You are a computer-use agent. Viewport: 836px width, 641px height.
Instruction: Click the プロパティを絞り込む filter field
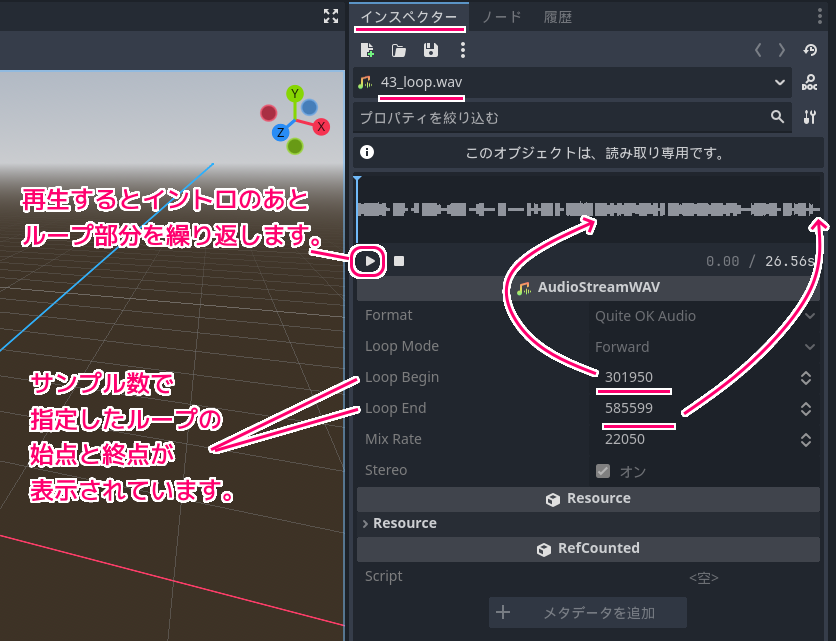pyautogui.click(x=560, y=118)
